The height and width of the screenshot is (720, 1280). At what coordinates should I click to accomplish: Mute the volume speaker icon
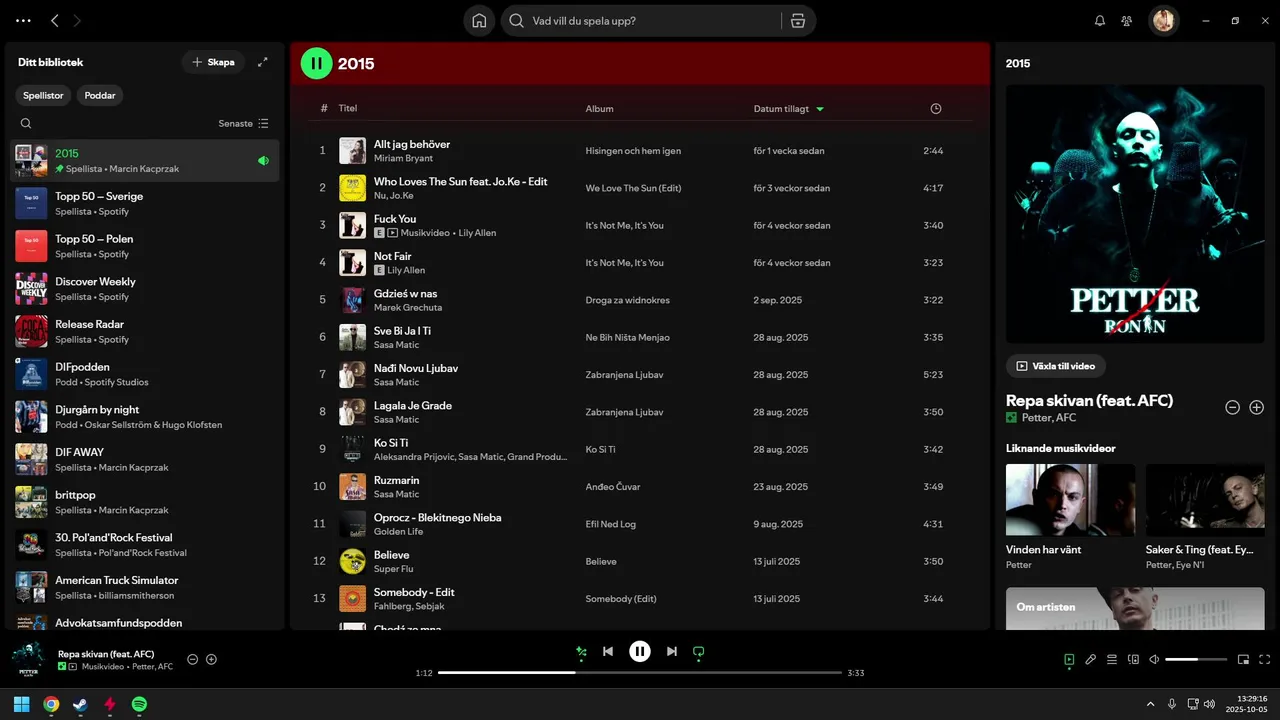pos(1154,659)
